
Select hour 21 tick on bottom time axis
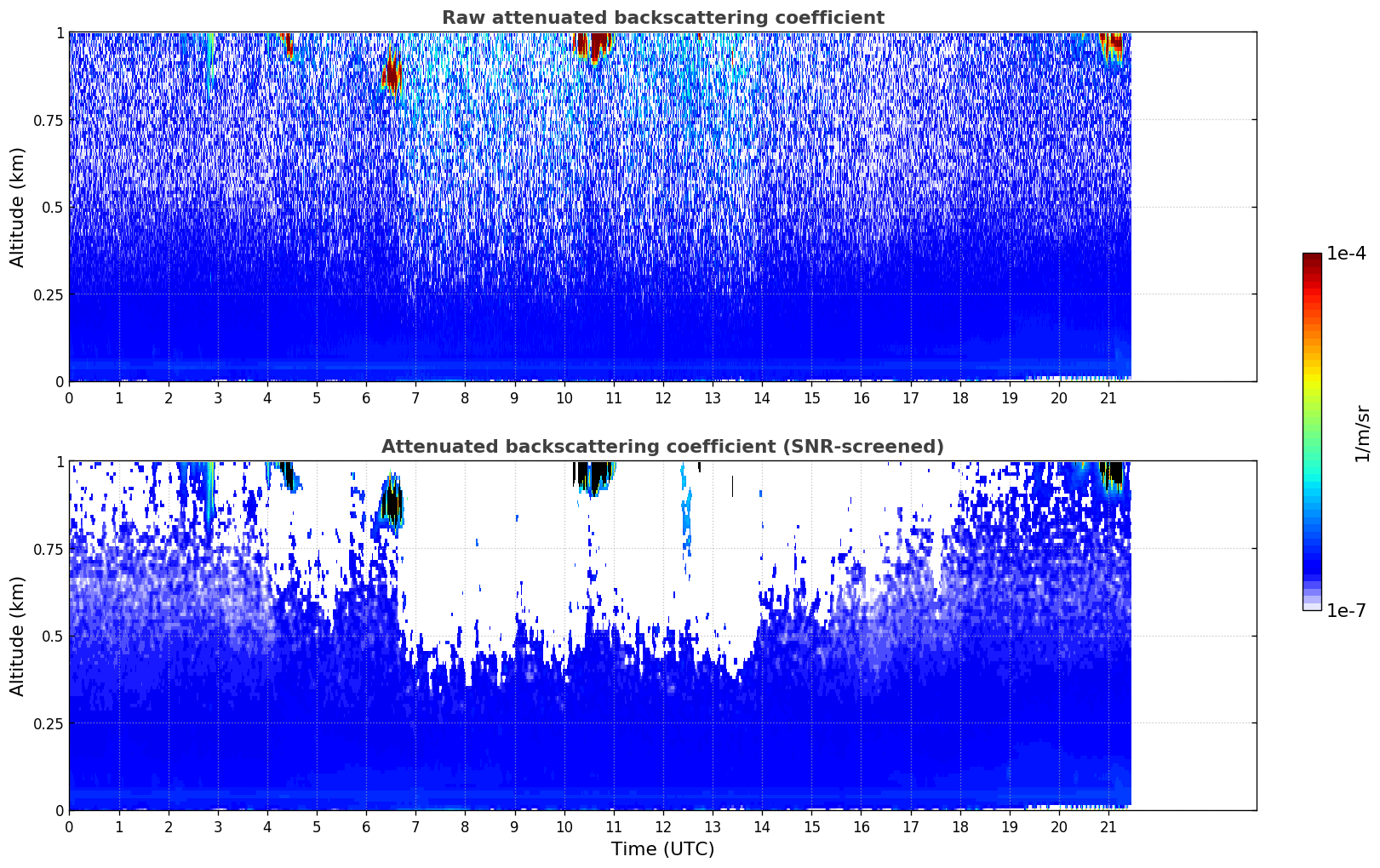(x=1108, y=827)
